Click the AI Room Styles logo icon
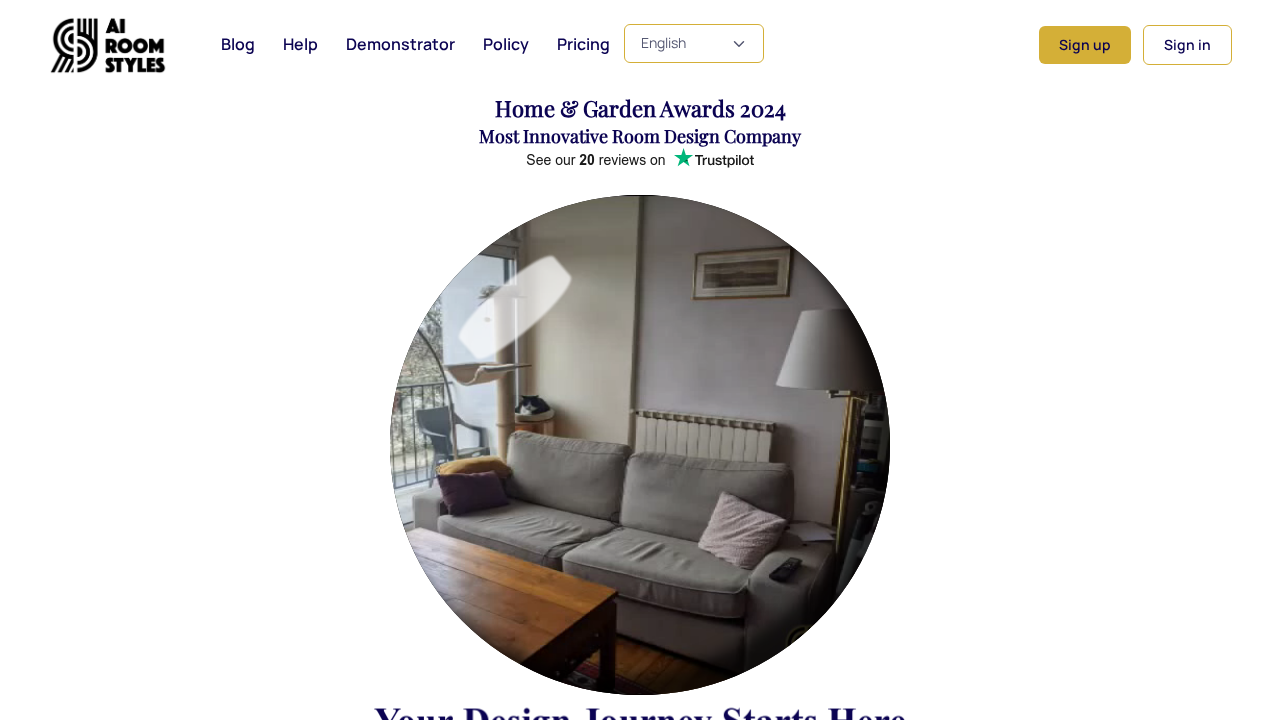 pyautogui.click(x=75, y=45)
